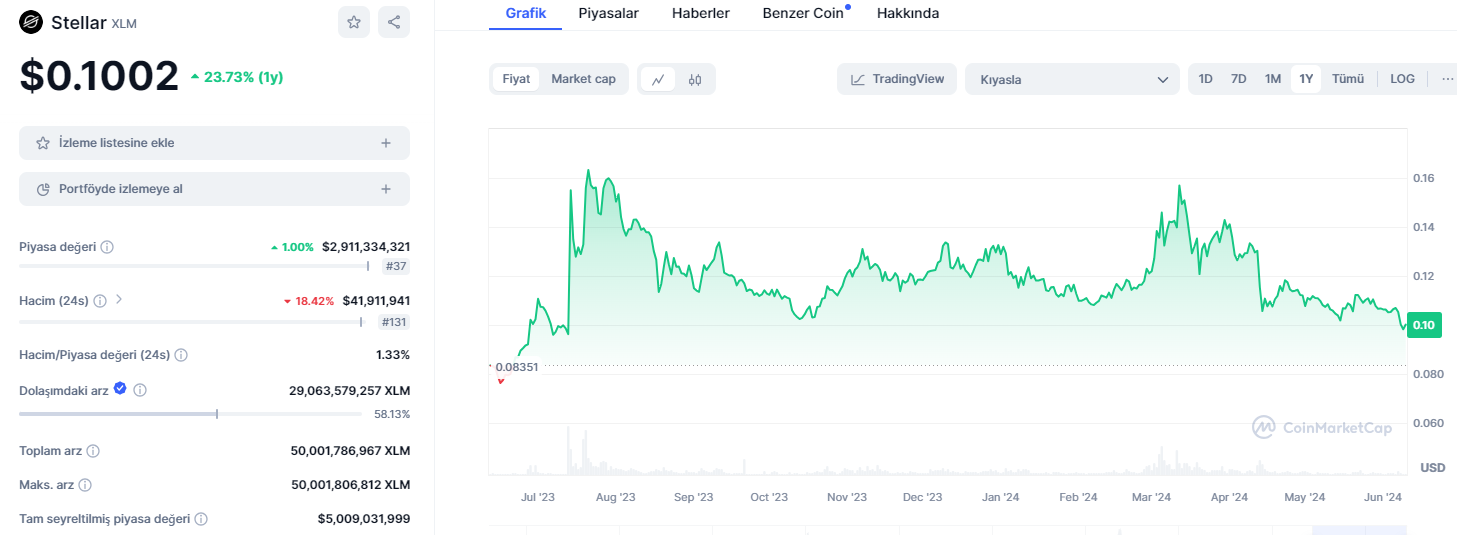Click plus icon on Portföyde izlemeye al
This screenshot has height=535, width=1457.
(386, 189)
